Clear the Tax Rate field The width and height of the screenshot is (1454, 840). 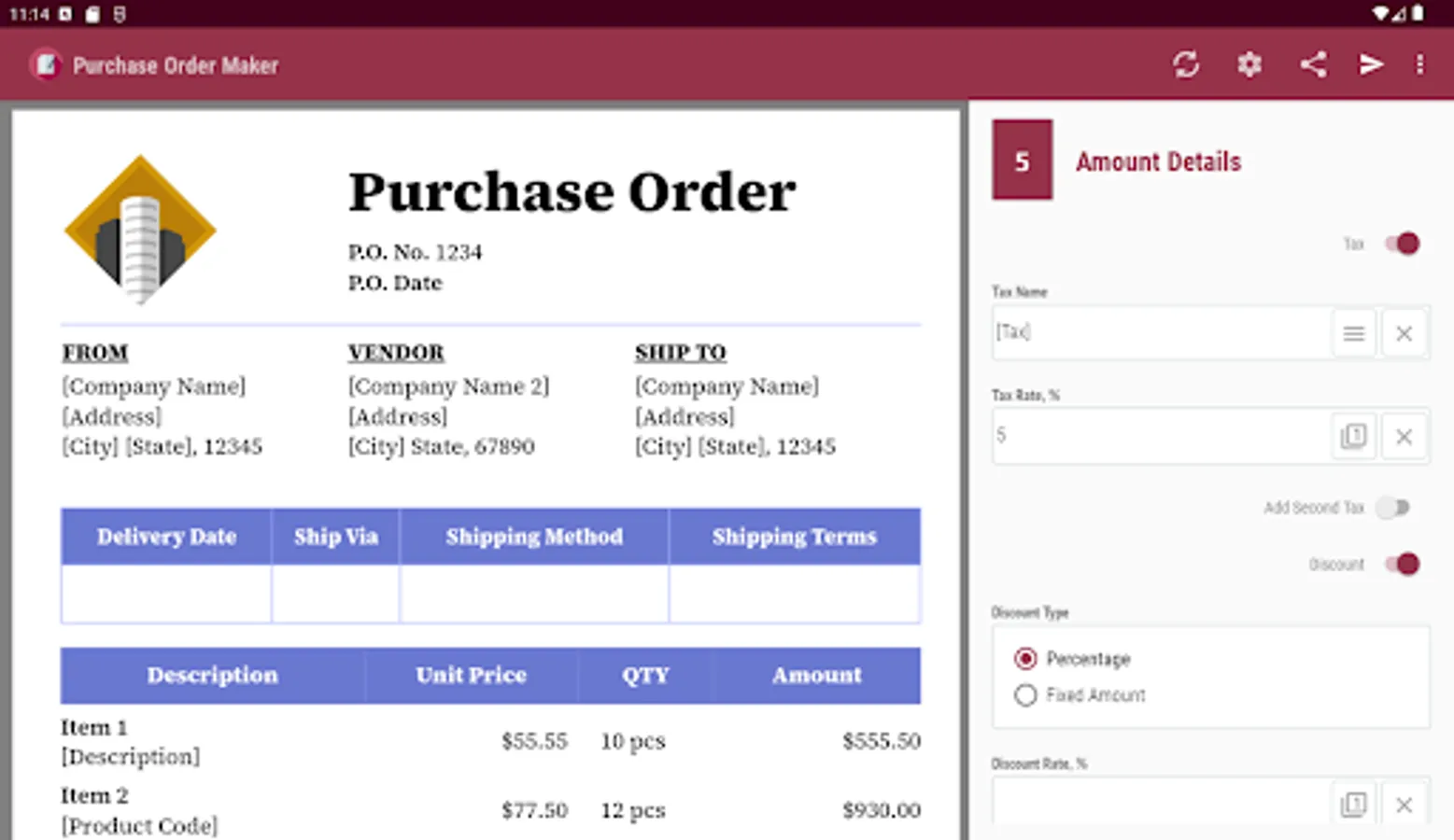click(1404, 436)
